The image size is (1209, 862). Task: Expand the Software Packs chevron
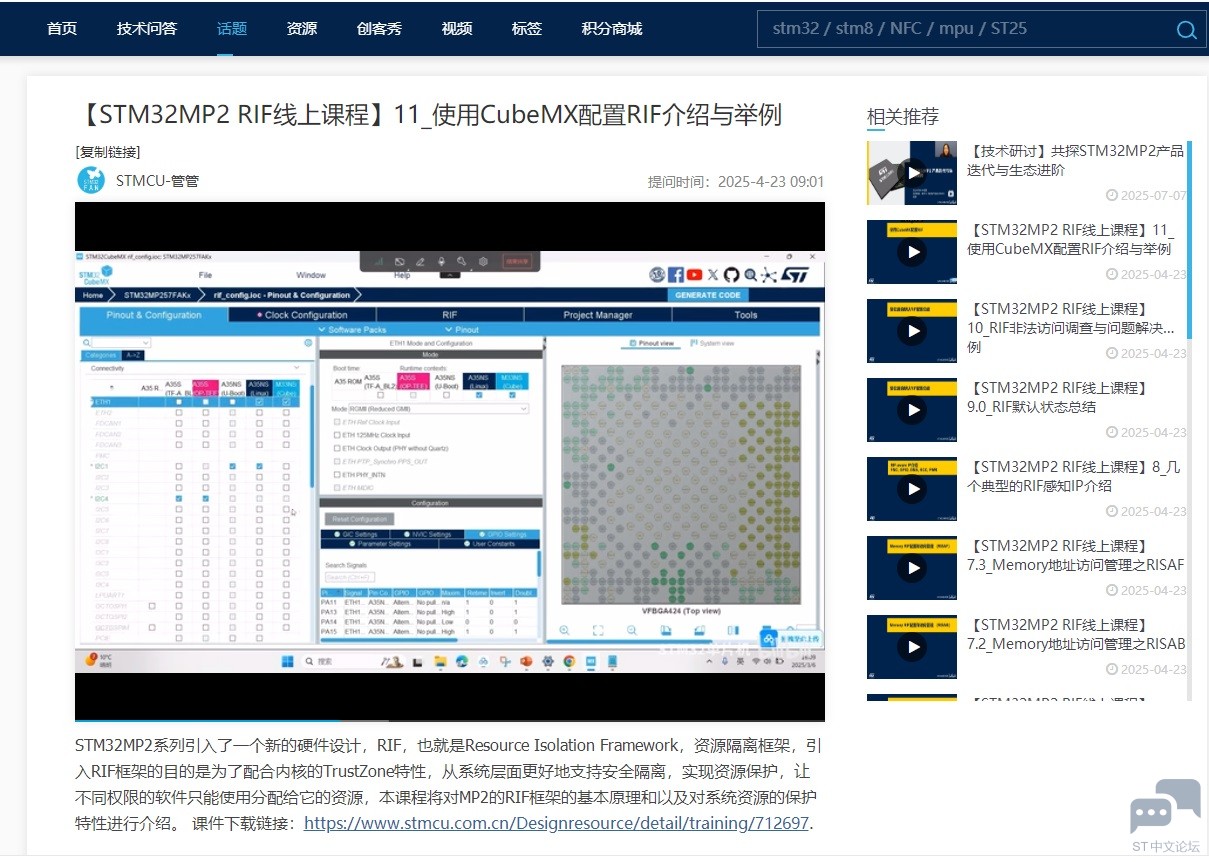tap(321, 329)
